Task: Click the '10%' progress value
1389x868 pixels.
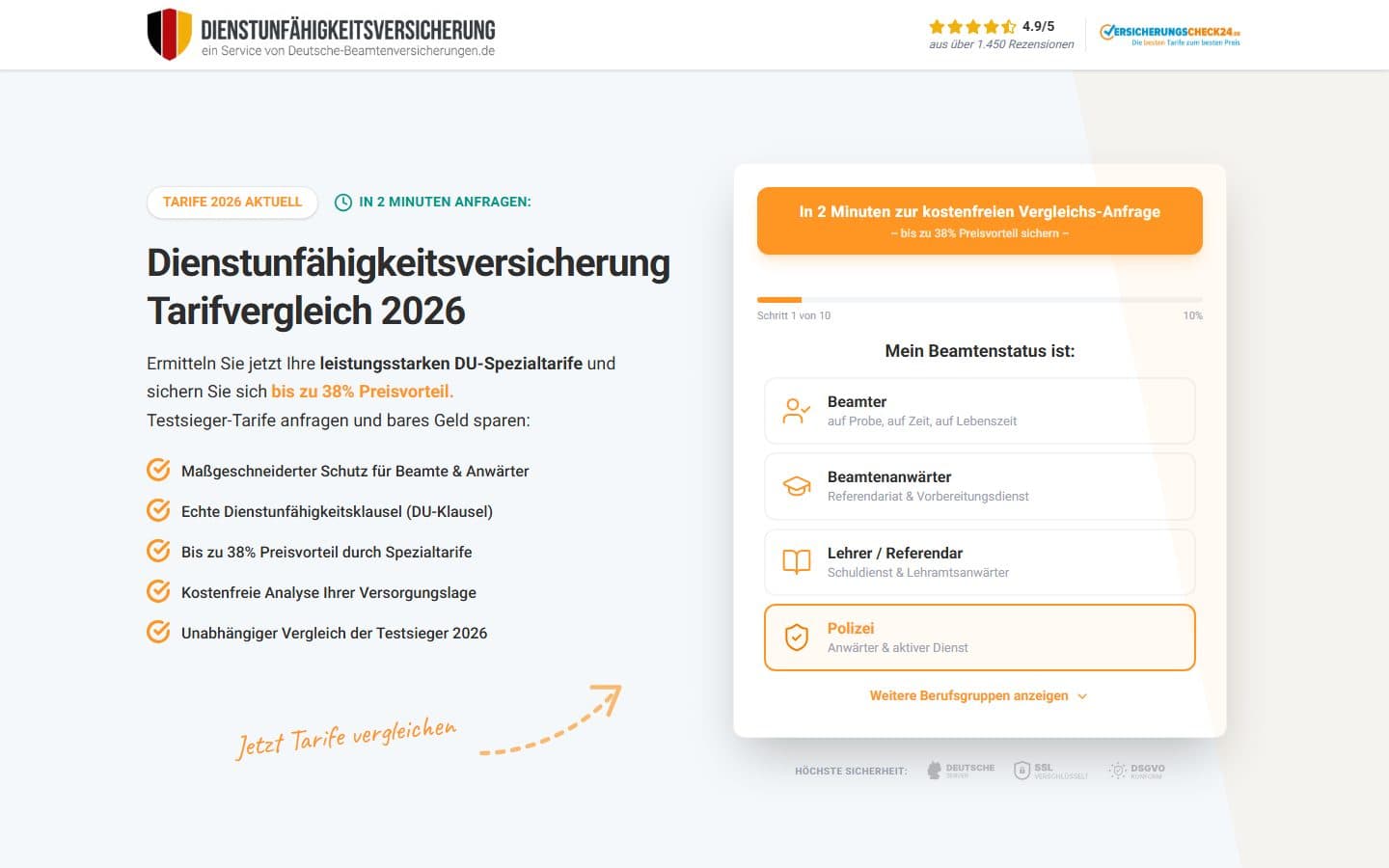Action: pyautogui.click(x=1193, y=316)
